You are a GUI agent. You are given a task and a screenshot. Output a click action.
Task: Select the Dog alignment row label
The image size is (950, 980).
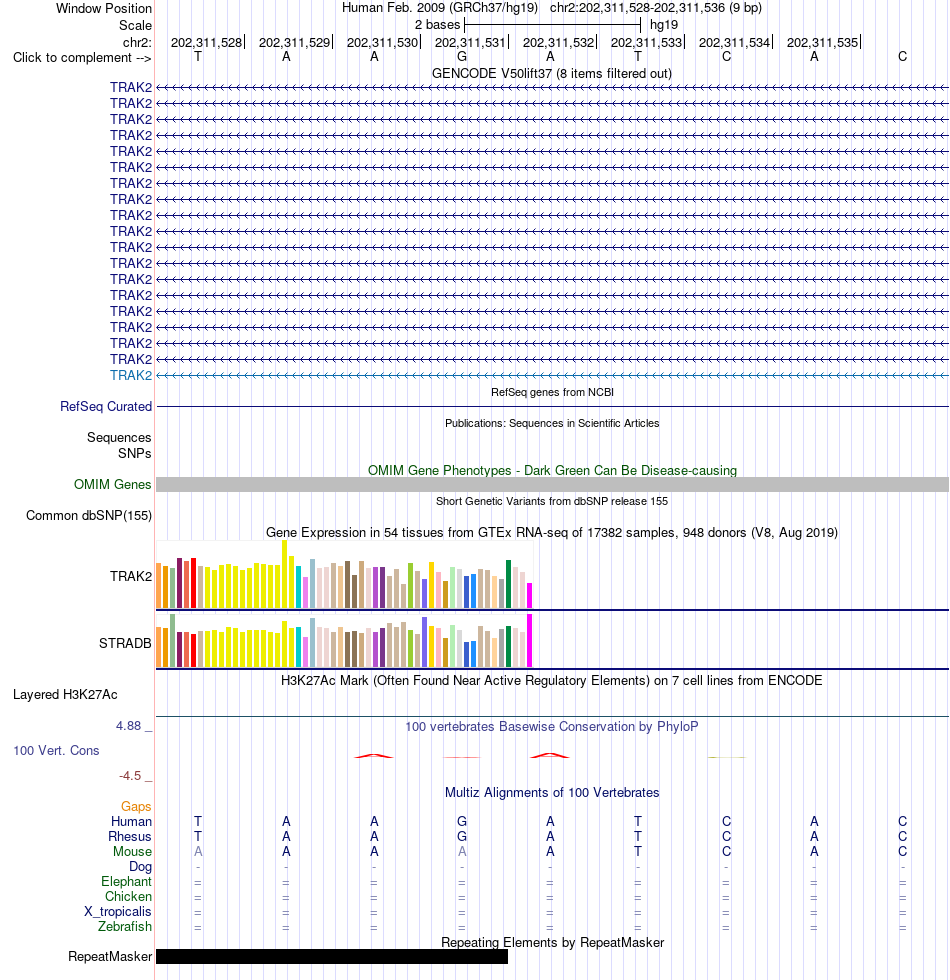click(140, 866)
